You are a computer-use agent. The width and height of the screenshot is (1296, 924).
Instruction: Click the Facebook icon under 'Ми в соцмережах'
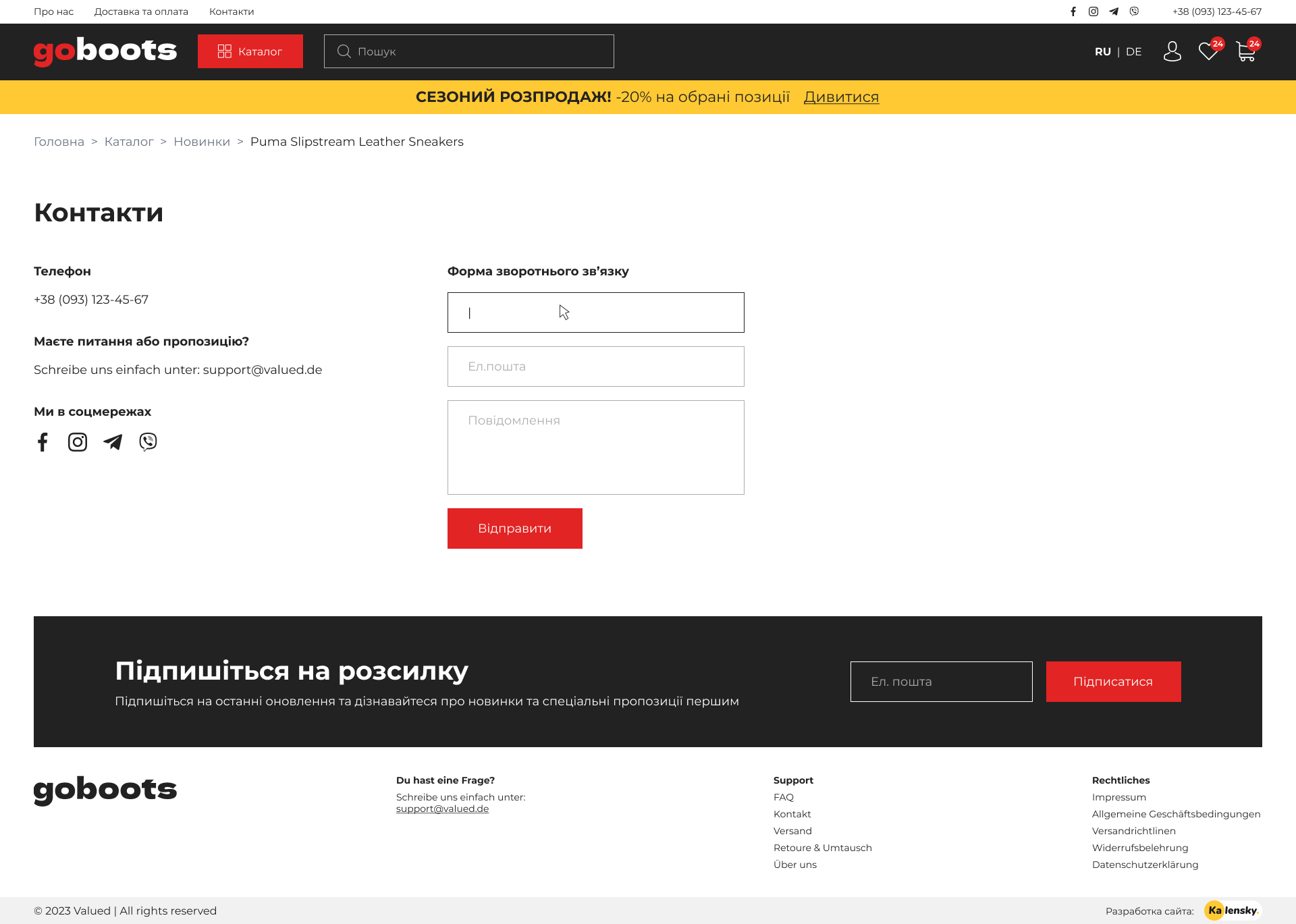pos(43,442)
